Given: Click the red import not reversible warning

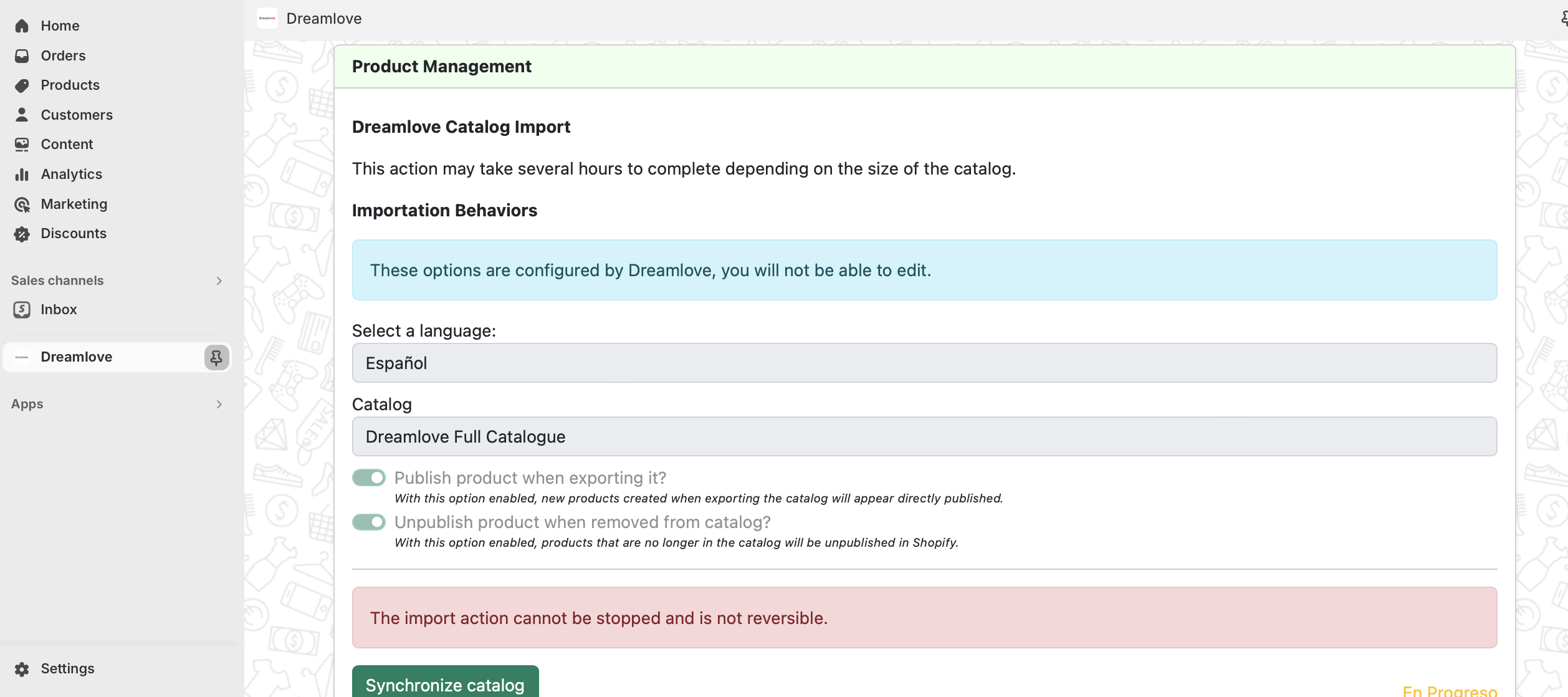Looking at the screenshot, I should pos(924,617).
